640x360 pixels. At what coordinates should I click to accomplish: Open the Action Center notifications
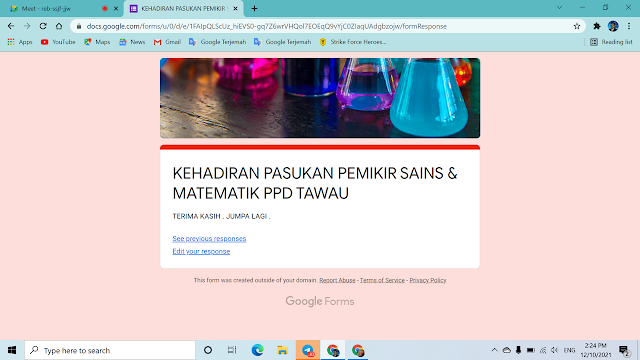click(624, 350)
